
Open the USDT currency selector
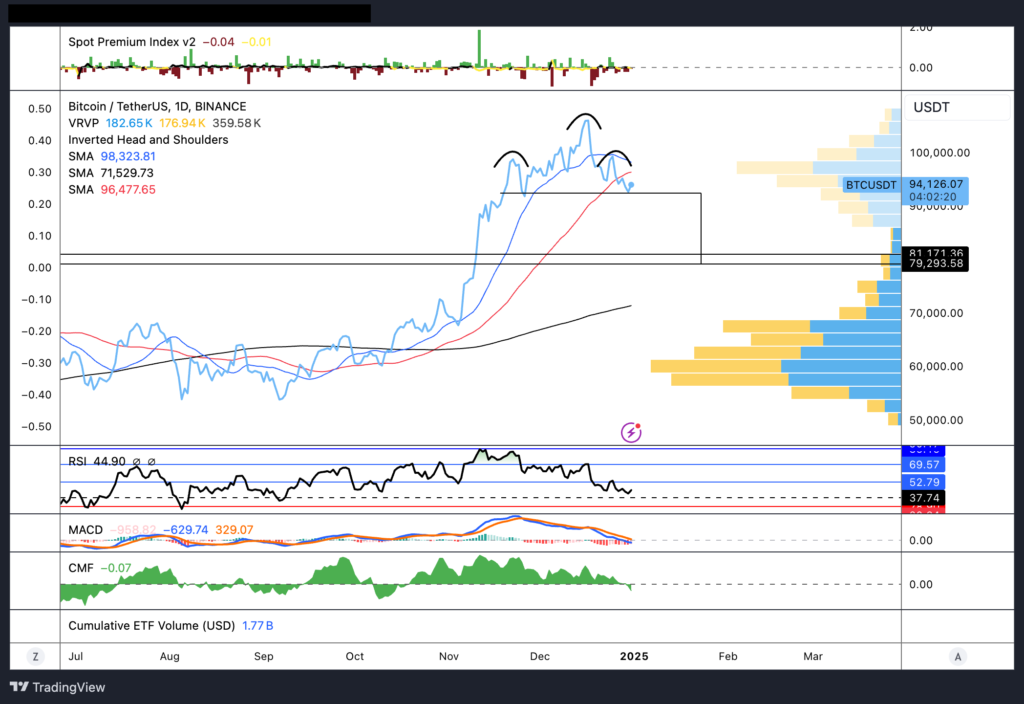point(932,107)
